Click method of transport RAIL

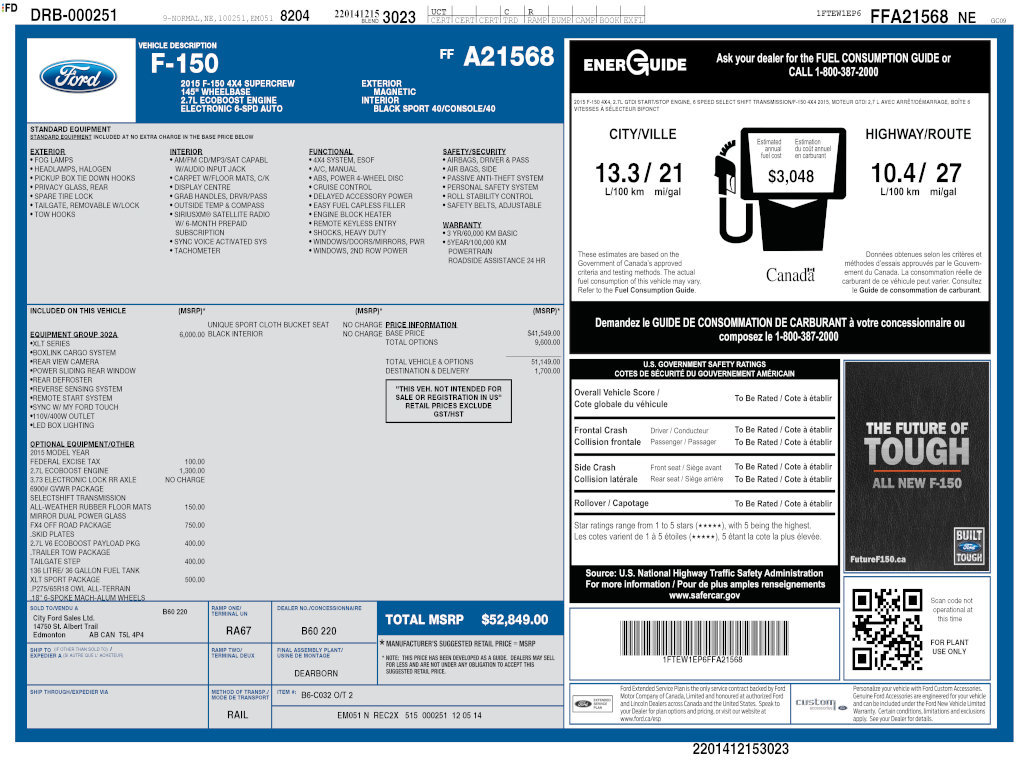(238, 715)
